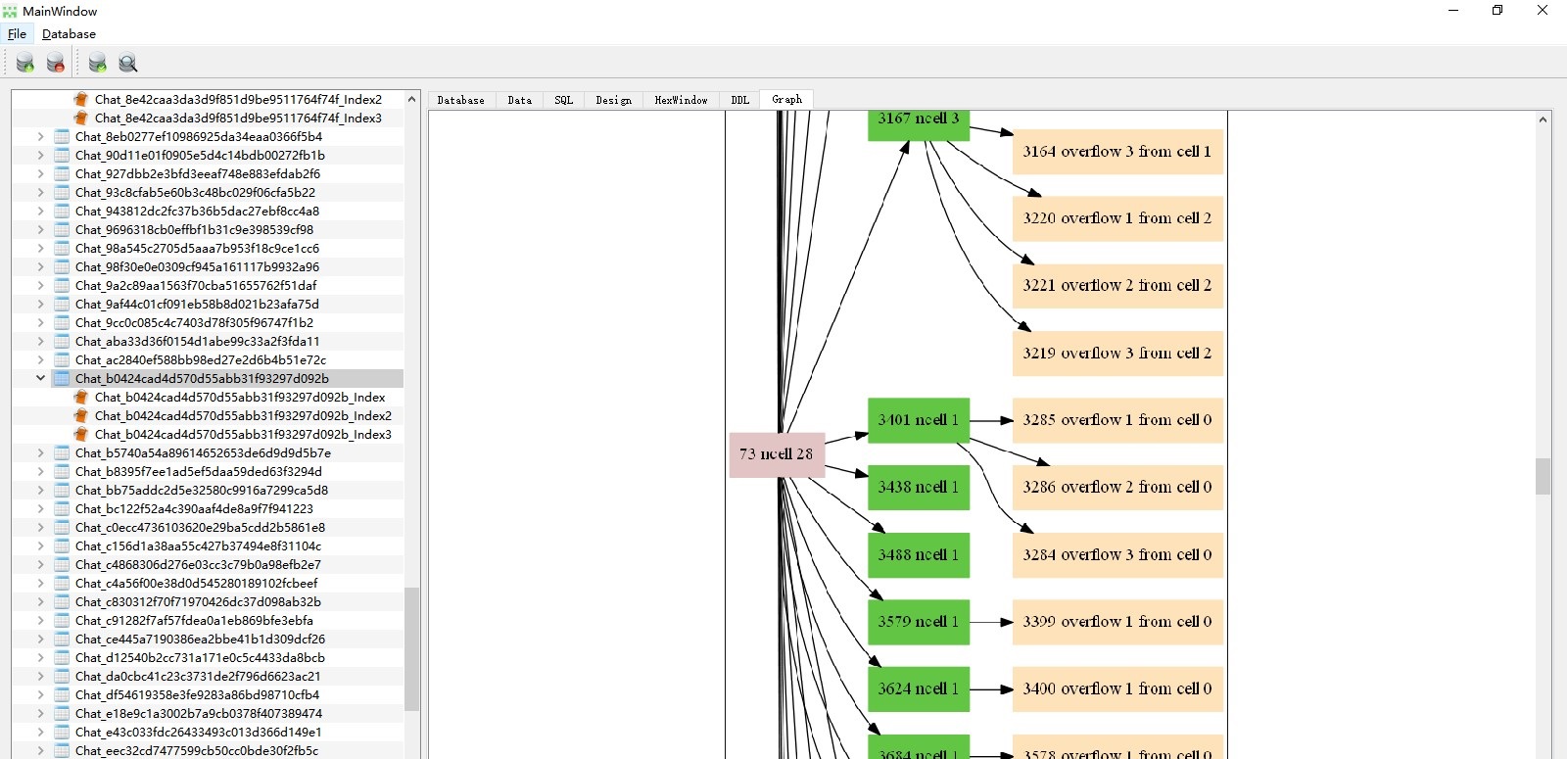Click '3220 overflow 1 from cell 2' node

click(1117, 218)
